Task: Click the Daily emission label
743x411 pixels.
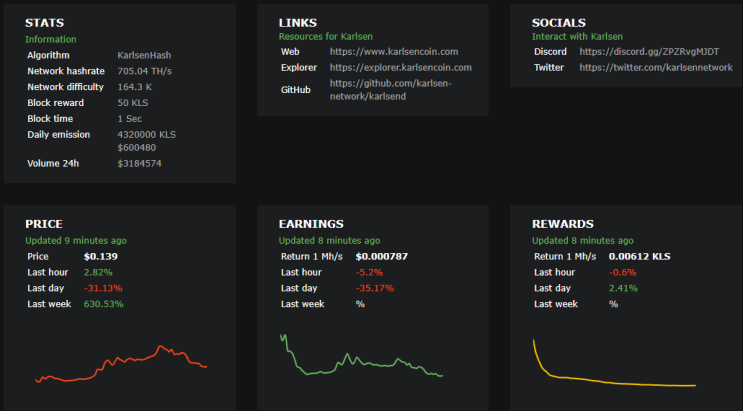Action: (58, 135)
